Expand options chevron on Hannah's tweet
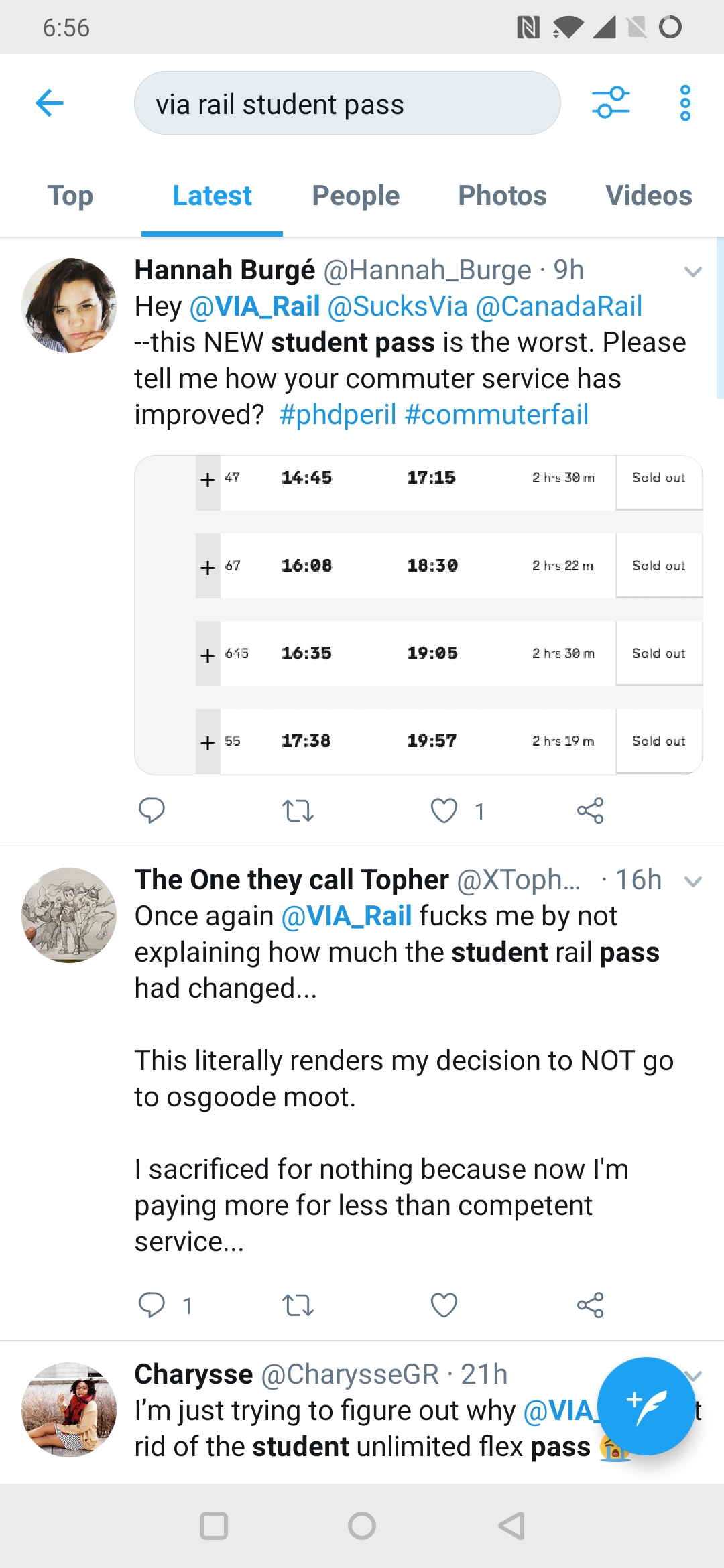This screenshot has width=724, height=1568. click(x=692, y=271)
